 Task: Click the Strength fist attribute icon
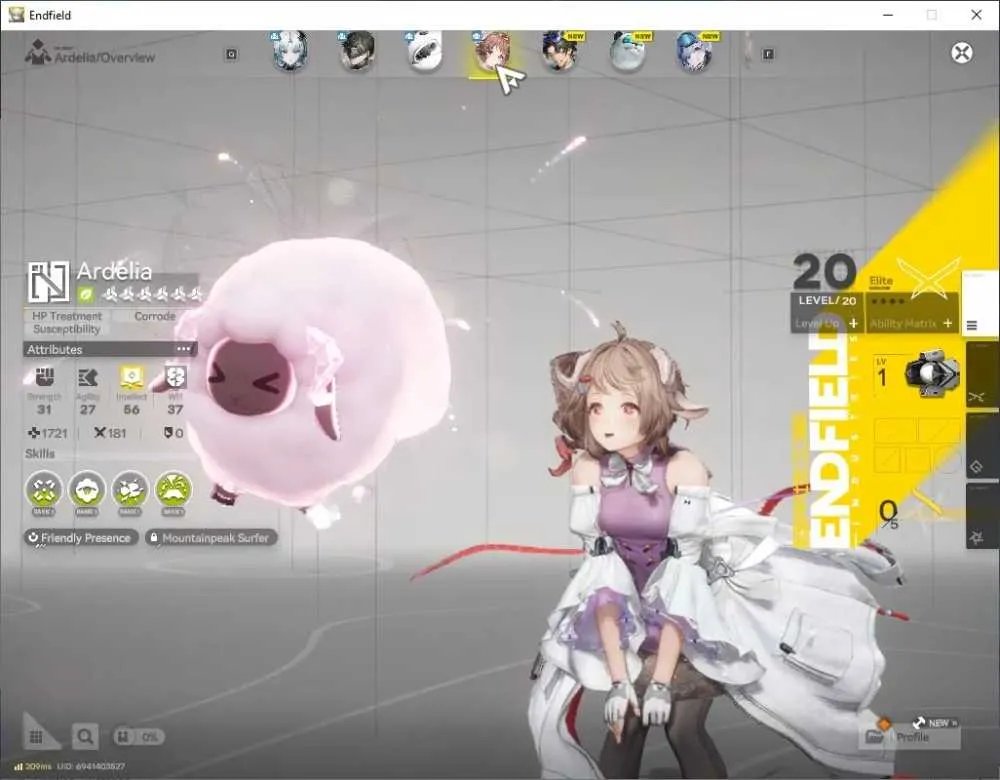point(44,377)
